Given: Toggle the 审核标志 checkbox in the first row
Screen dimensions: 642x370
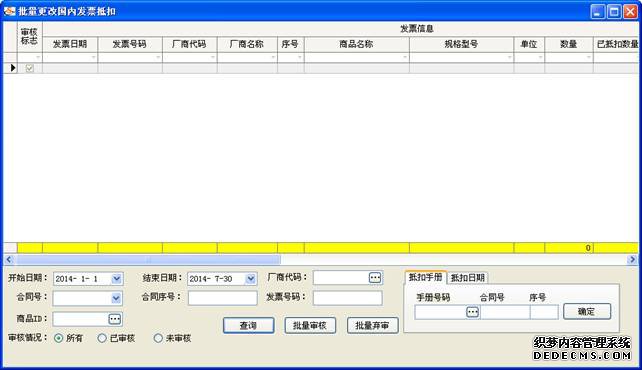Looking at the screenshot, I should click(29, 68).
